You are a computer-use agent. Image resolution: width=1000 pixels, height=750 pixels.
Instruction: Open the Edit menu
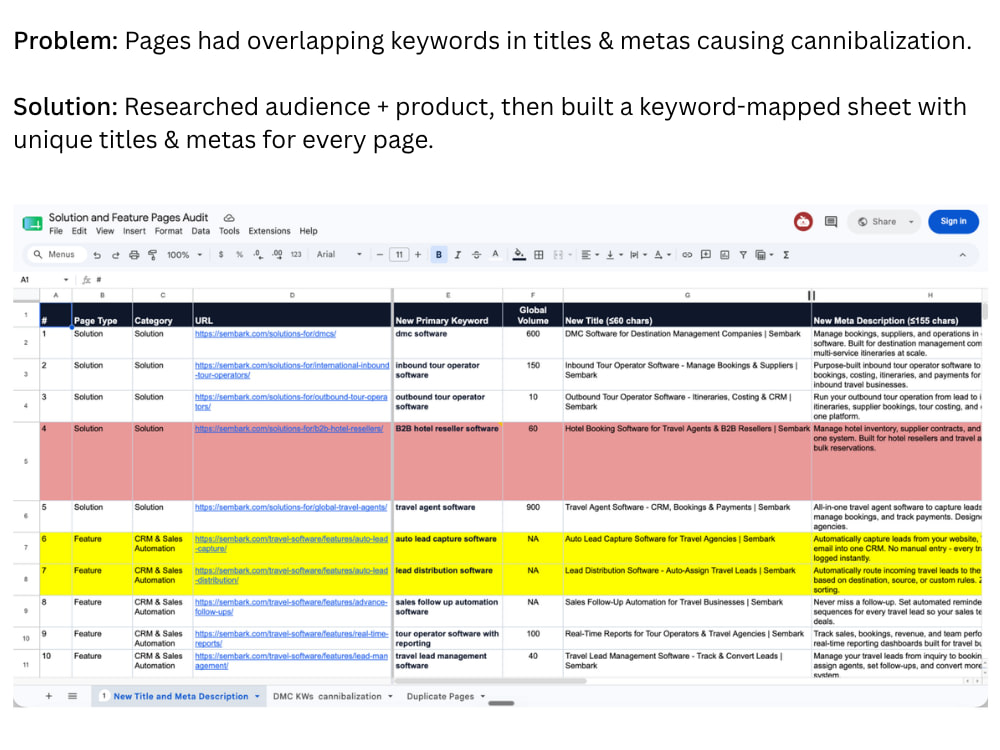click(79, 231)
